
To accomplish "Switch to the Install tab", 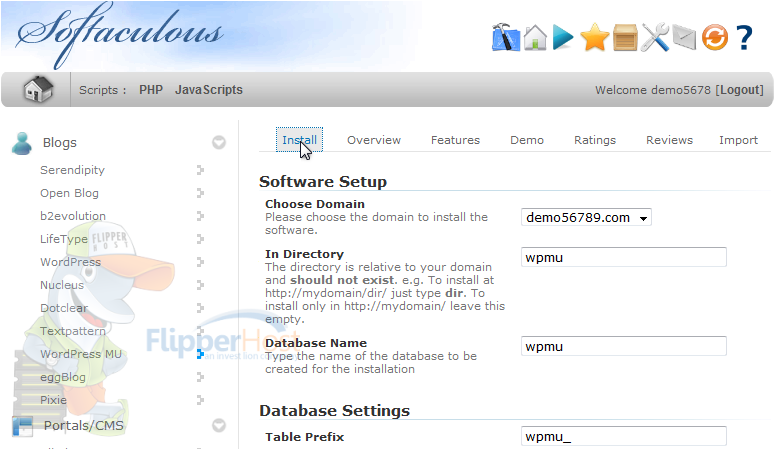I will tap(299, 140).
